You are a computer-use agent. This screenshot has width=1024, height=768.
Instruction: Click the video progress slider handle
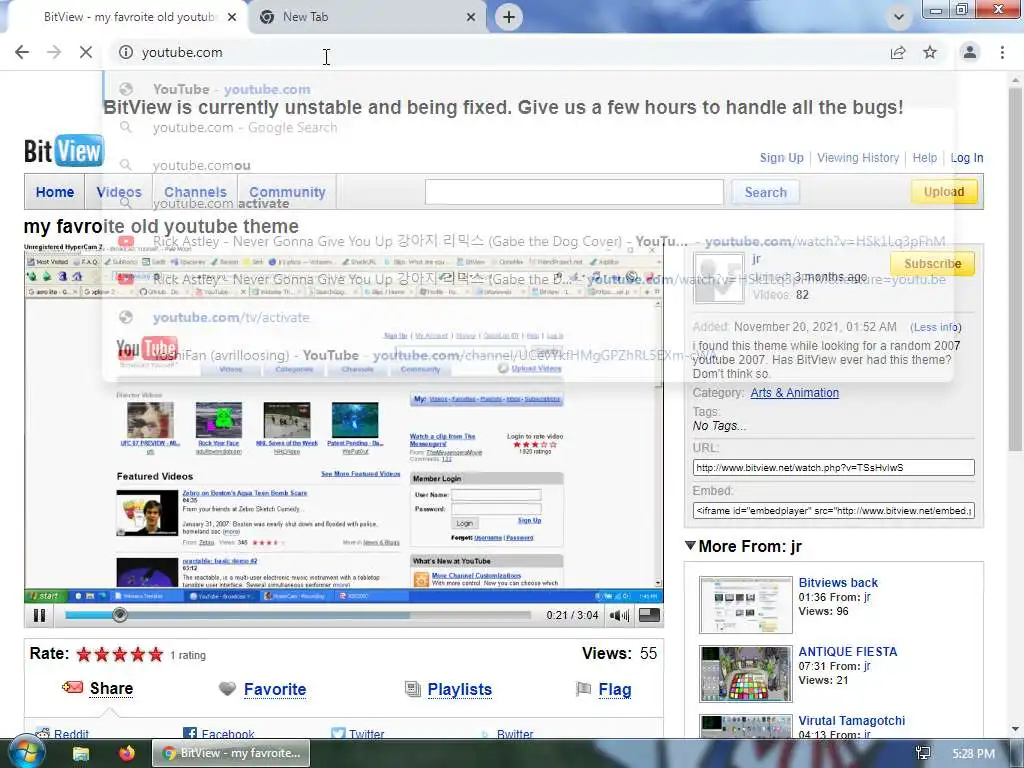point(120,615)
